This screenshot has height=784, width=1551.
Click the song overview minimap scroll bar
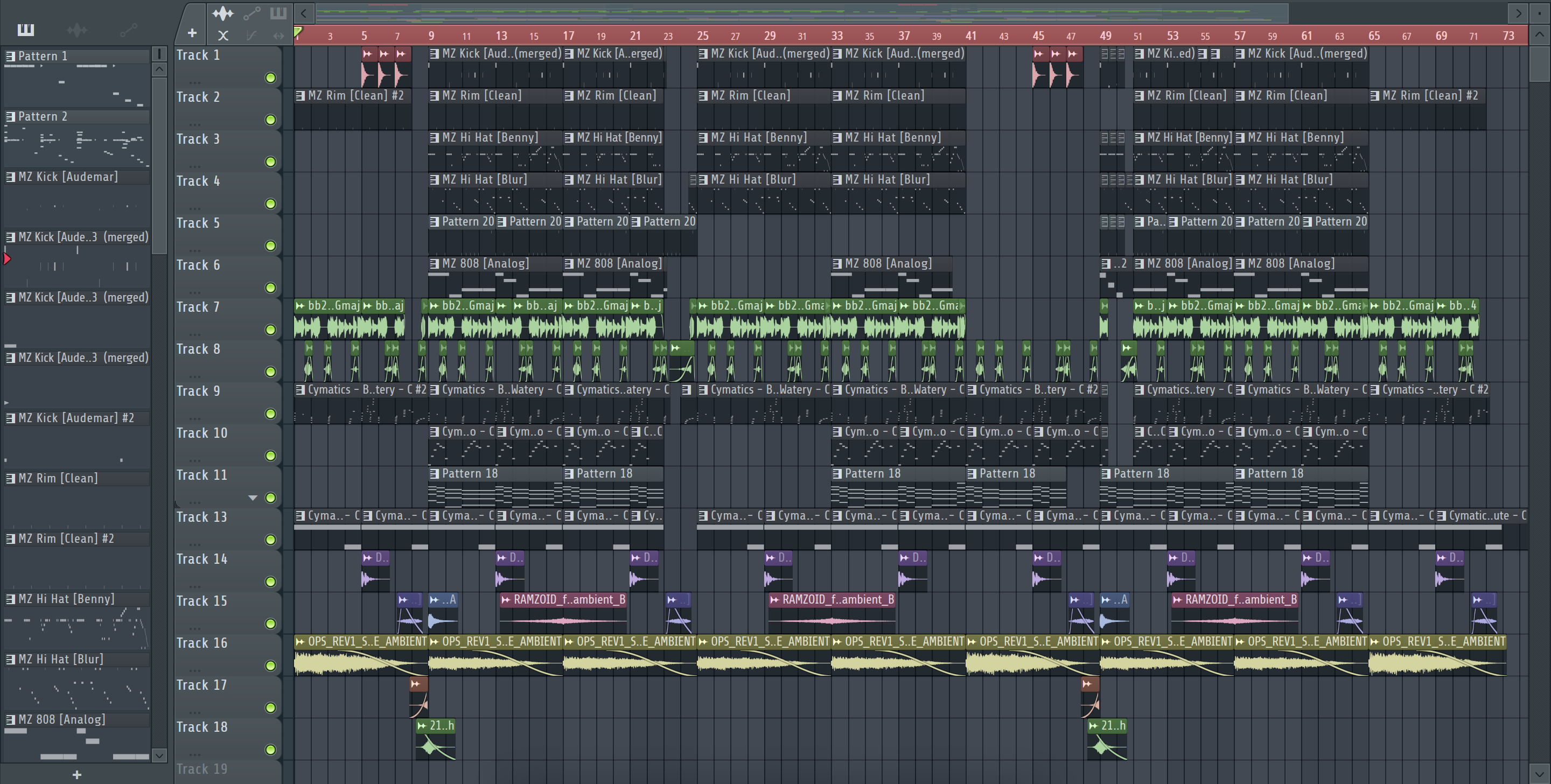(x=802, y=12)
